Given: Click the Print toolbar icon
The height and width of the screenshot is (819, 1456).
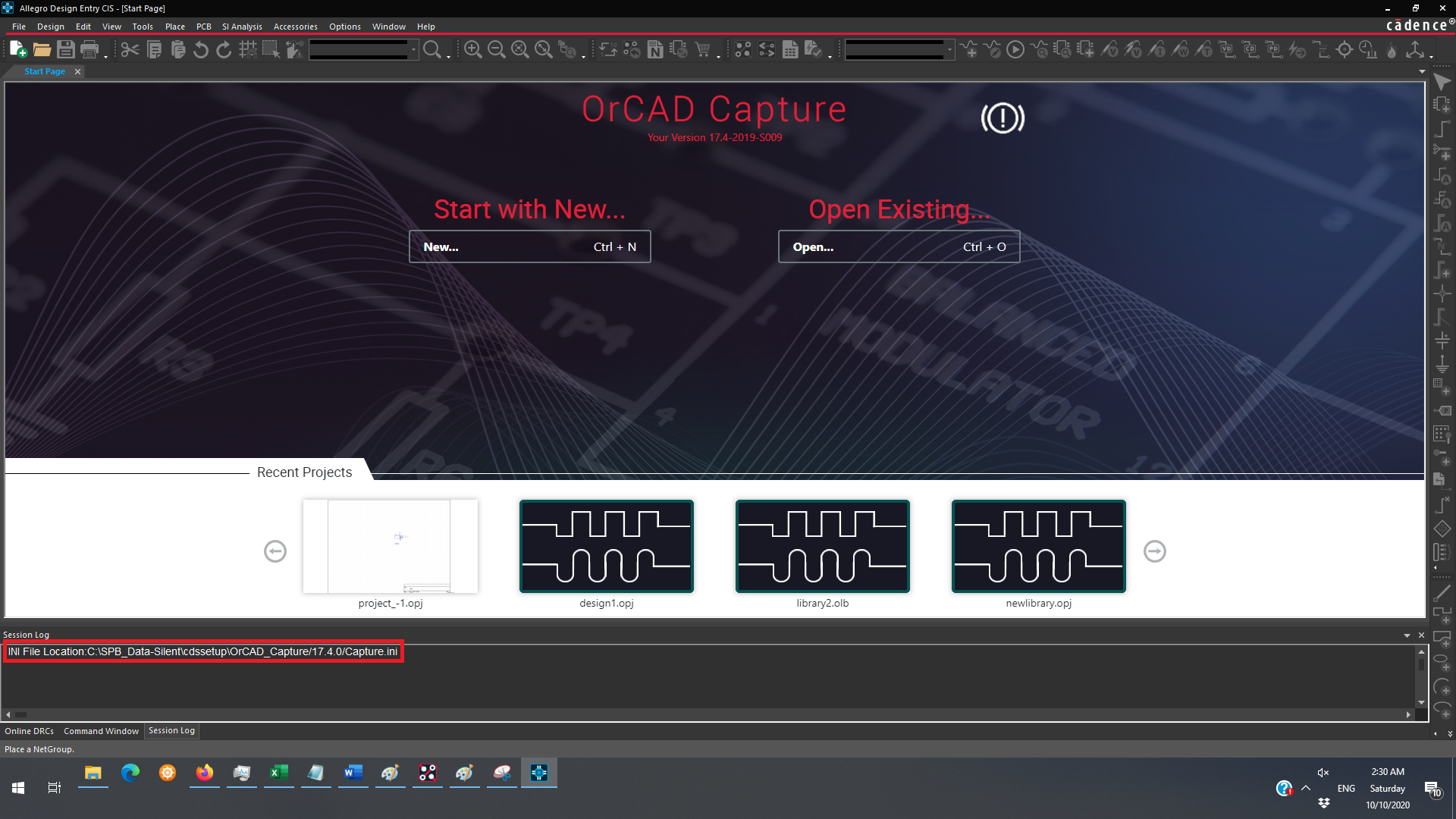Looking at the screenshot, I should (89, 50).
